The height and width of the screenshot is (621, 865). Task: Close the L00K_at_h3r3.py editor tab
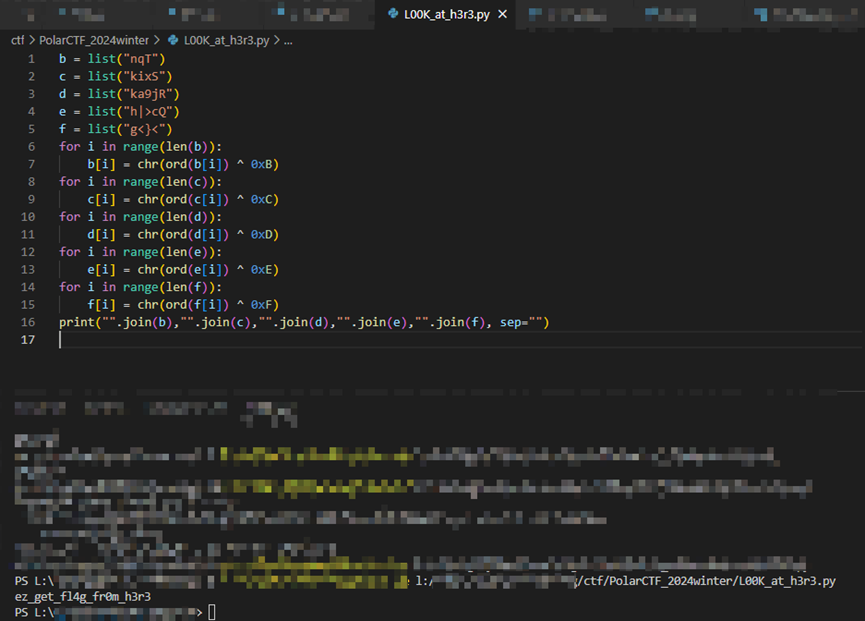tap(502, 14)
